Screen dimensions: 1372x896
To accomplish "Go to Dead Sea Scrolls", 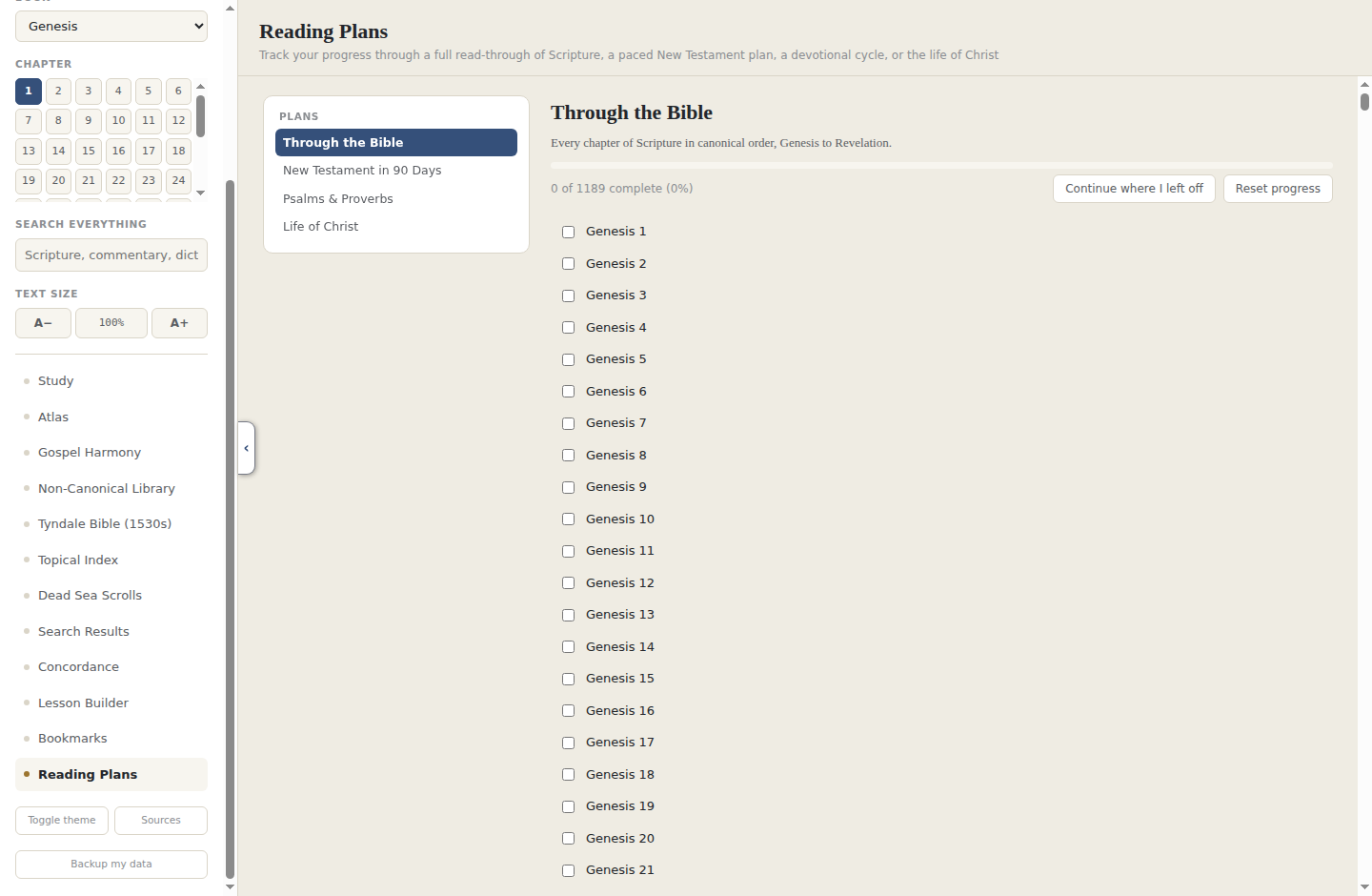I will pos(111,596).
